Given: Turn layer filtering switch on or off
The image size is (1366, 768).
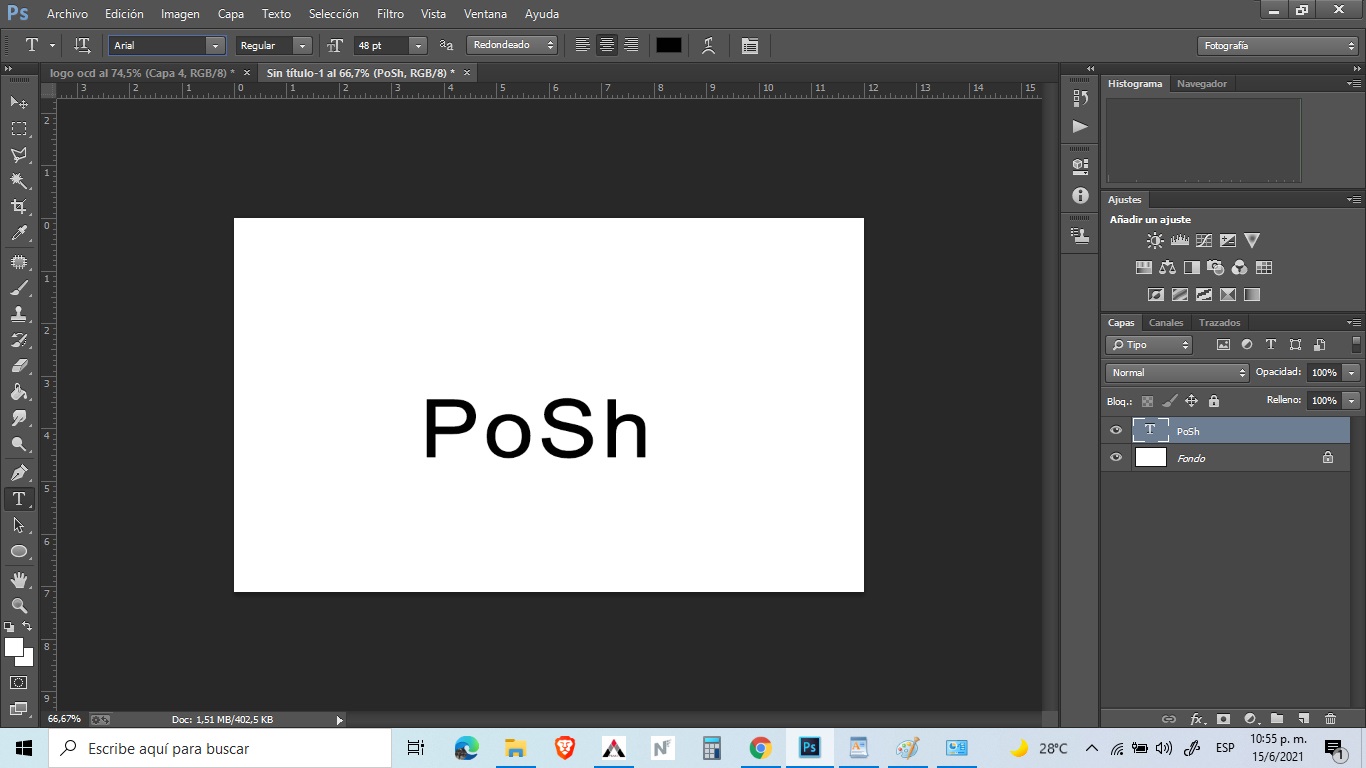Looking at the screenshot, I should (1356, 344).
